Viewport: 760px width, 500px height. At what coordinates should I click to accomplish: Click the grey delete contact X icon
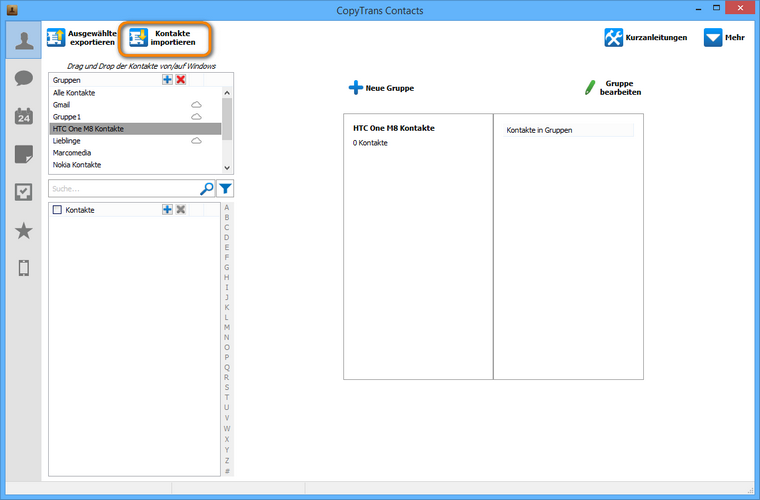coord(181,209)
